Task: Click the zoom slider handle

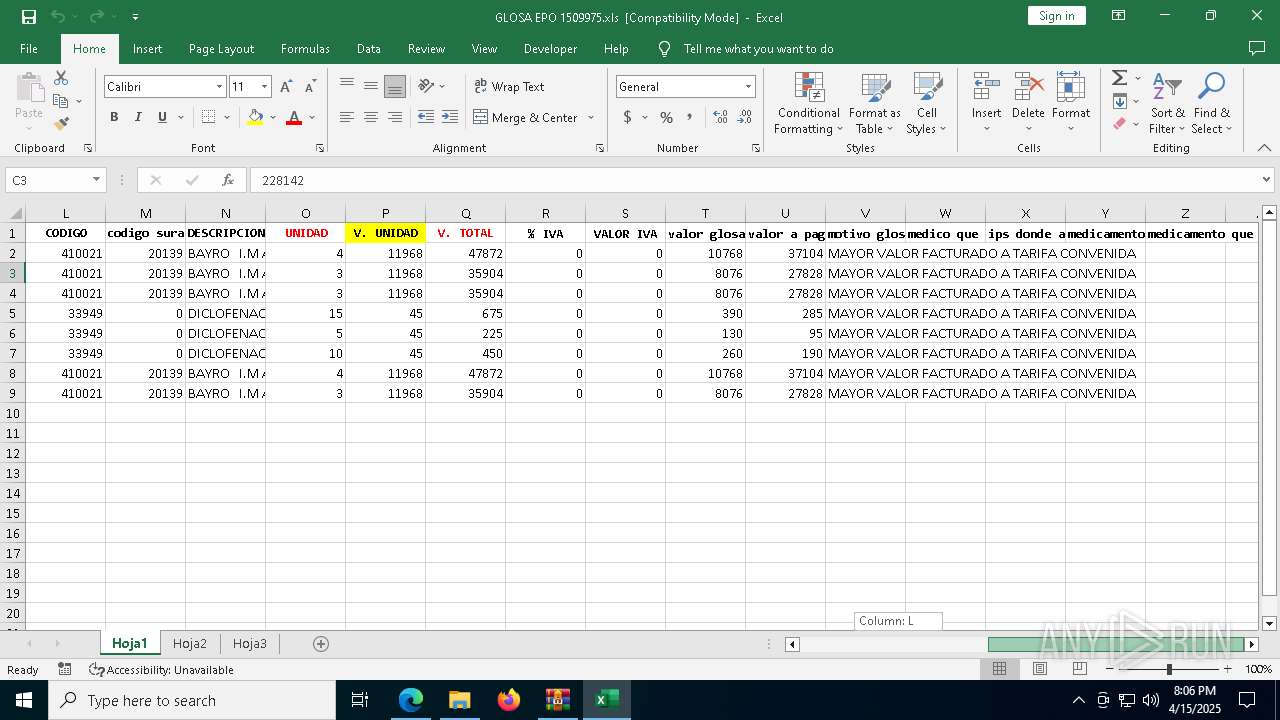Action: (x=1169, y=669)
